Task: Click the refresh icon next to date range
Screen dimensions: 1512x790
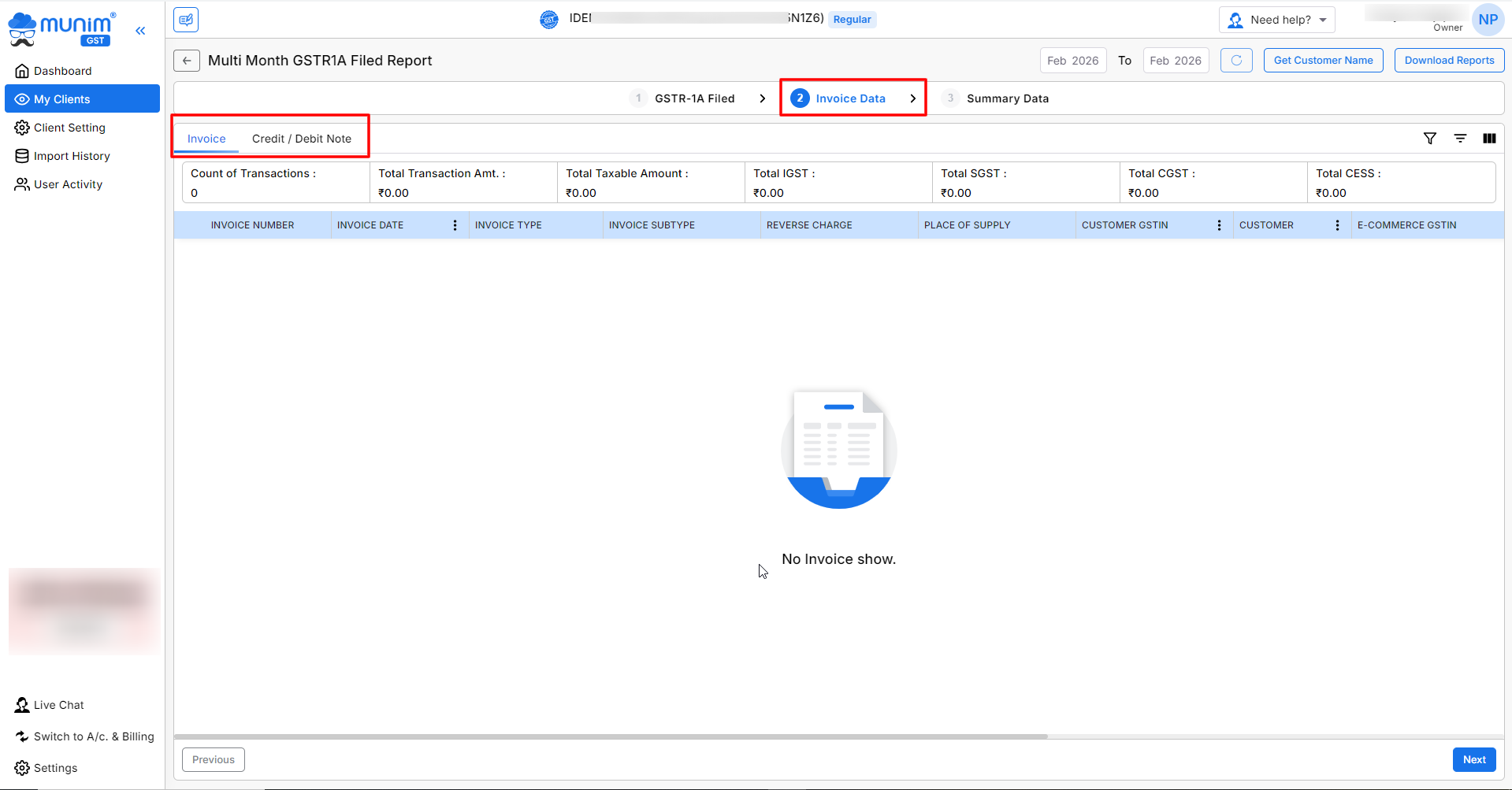Action: pos(1236,61)
